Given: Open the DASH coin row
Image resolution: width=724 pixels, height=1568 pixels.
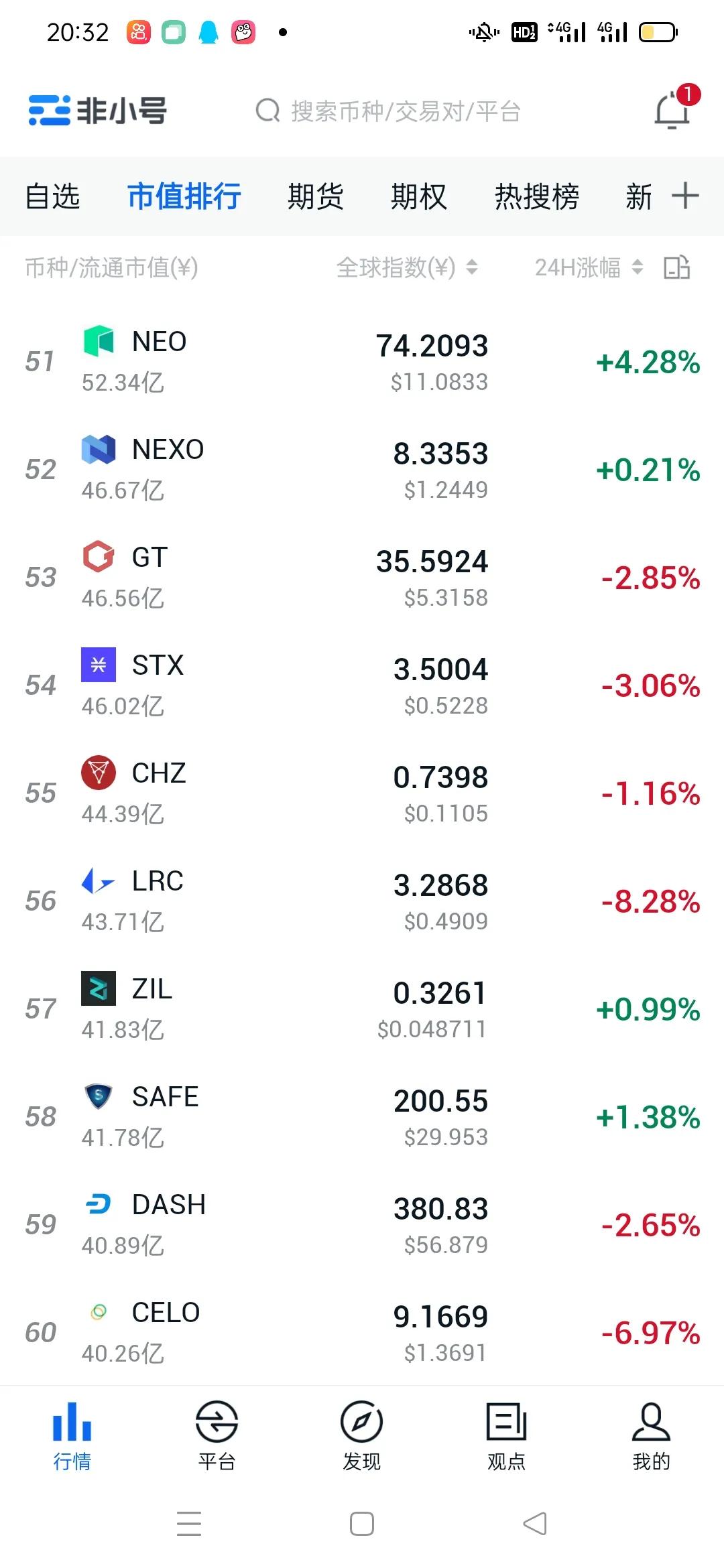Looking at the screenshot, I should pyautogui.click(x=362, y=1225).
